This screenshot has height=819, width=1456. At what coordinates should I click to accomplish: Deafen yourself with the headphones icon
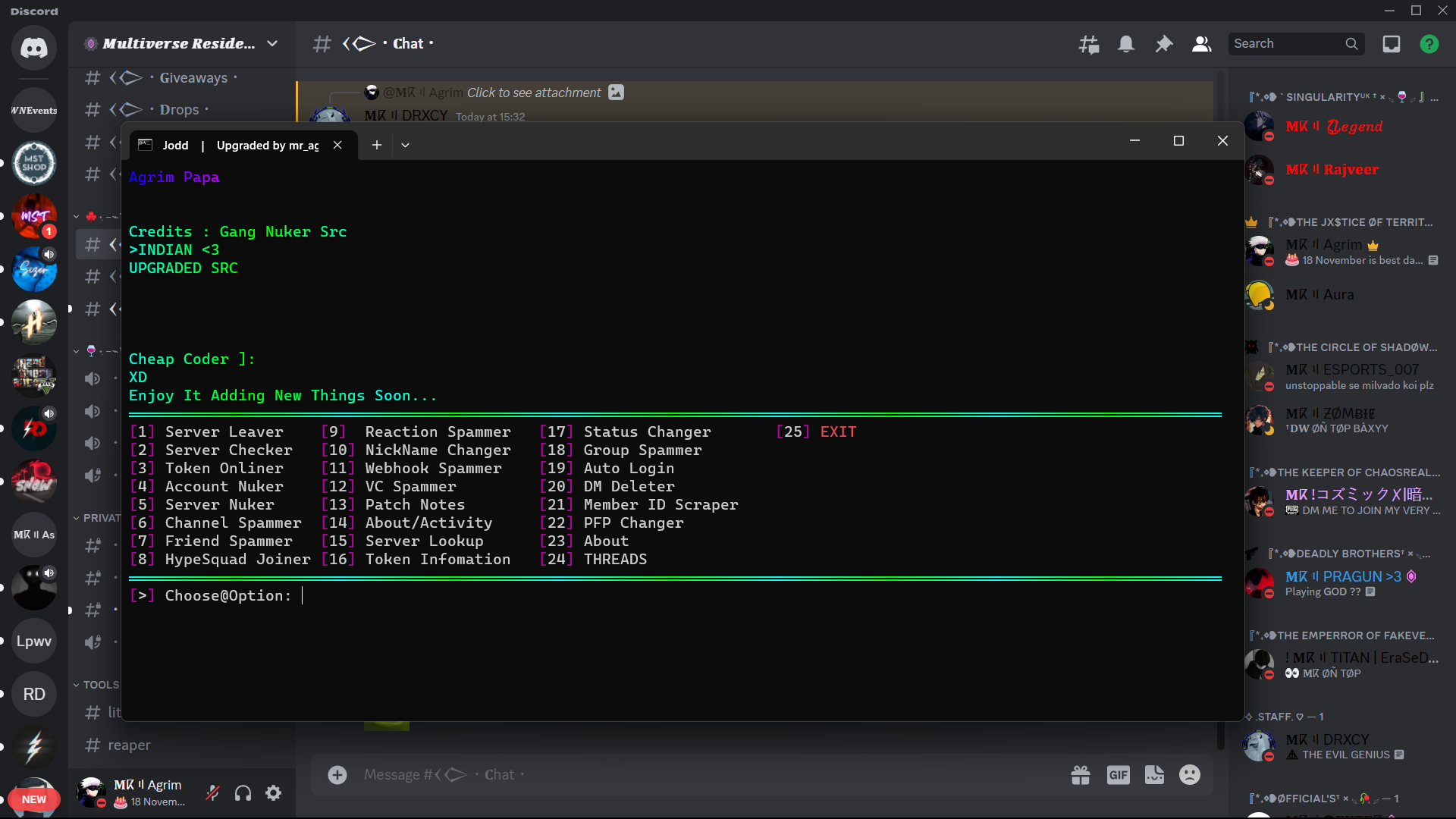click(x=243, y=792)
